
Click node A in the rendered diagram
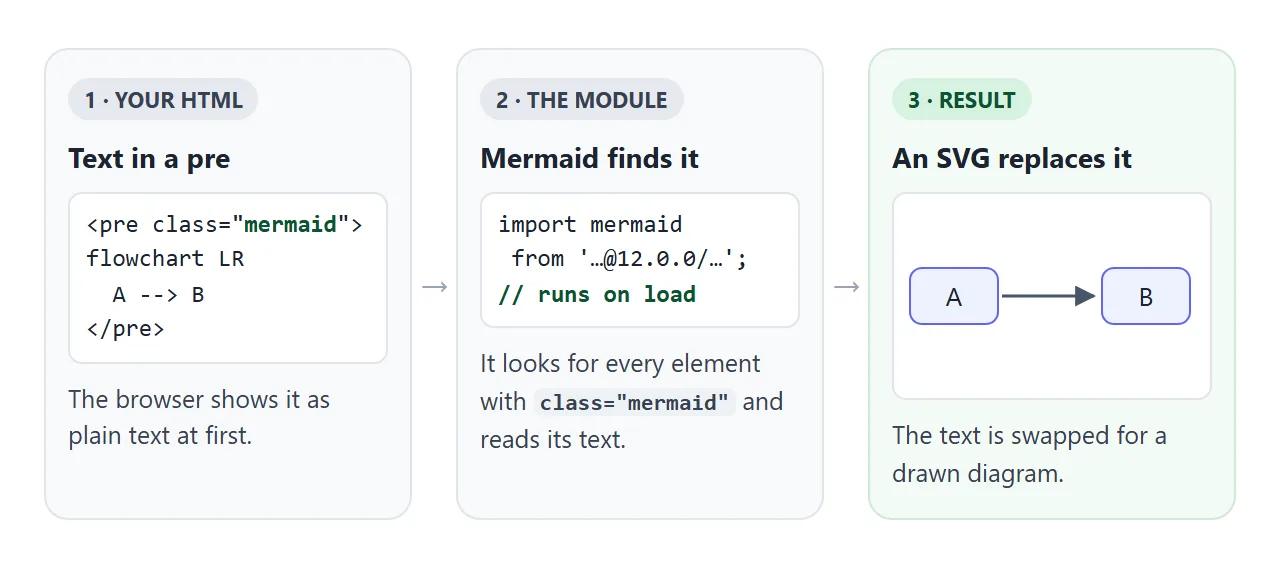(954, 296)
